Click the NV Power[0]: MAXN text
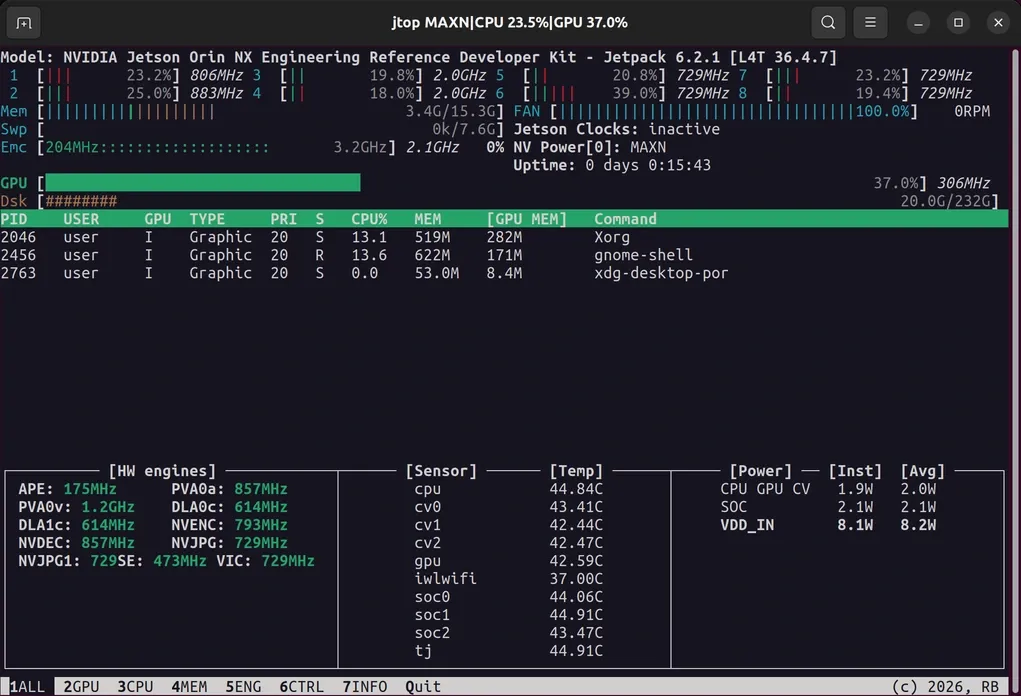The width and height of the screenshot is (1021, 696). click(589, 147)
